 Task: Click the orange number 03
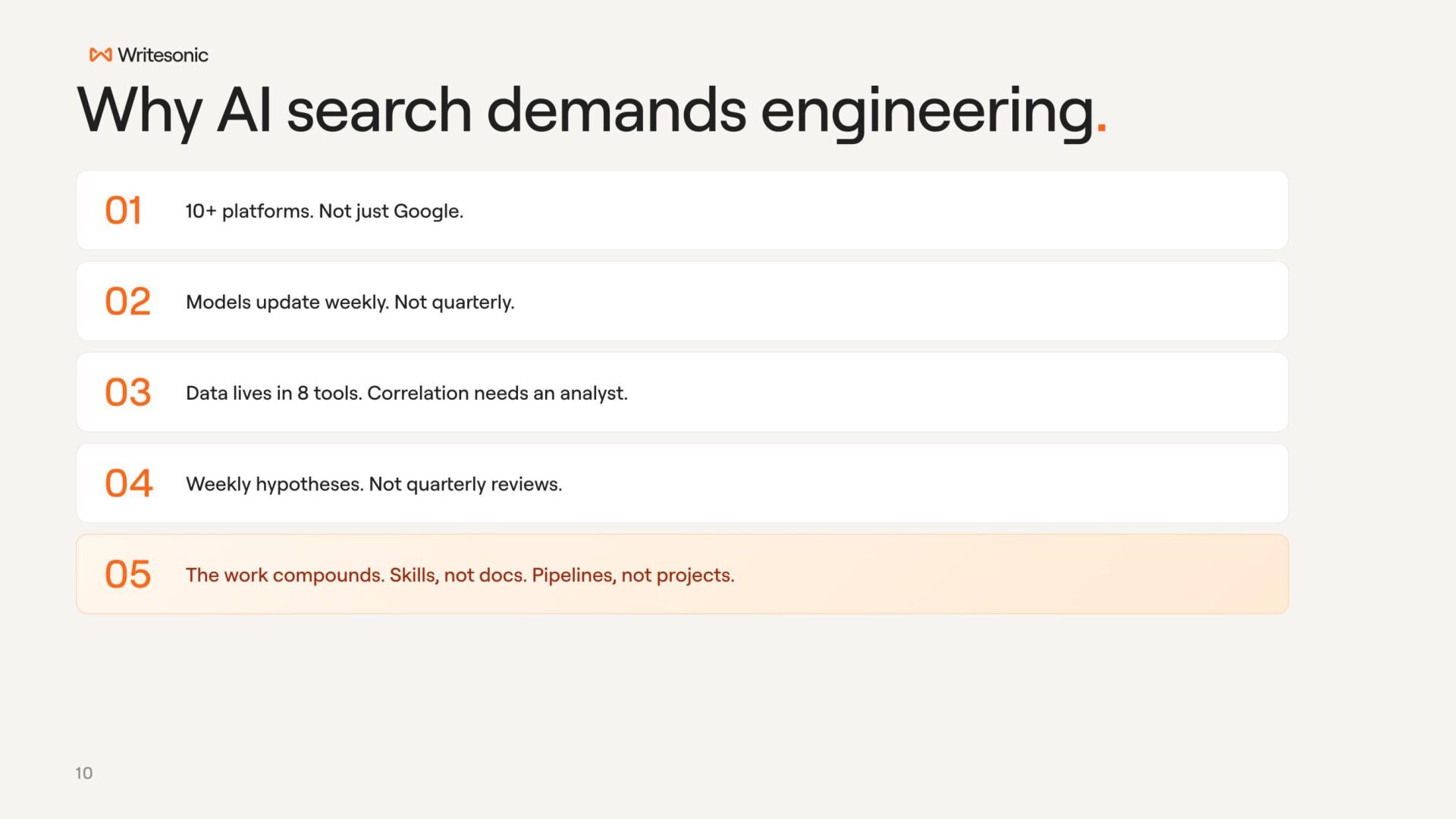pos(127,393)
